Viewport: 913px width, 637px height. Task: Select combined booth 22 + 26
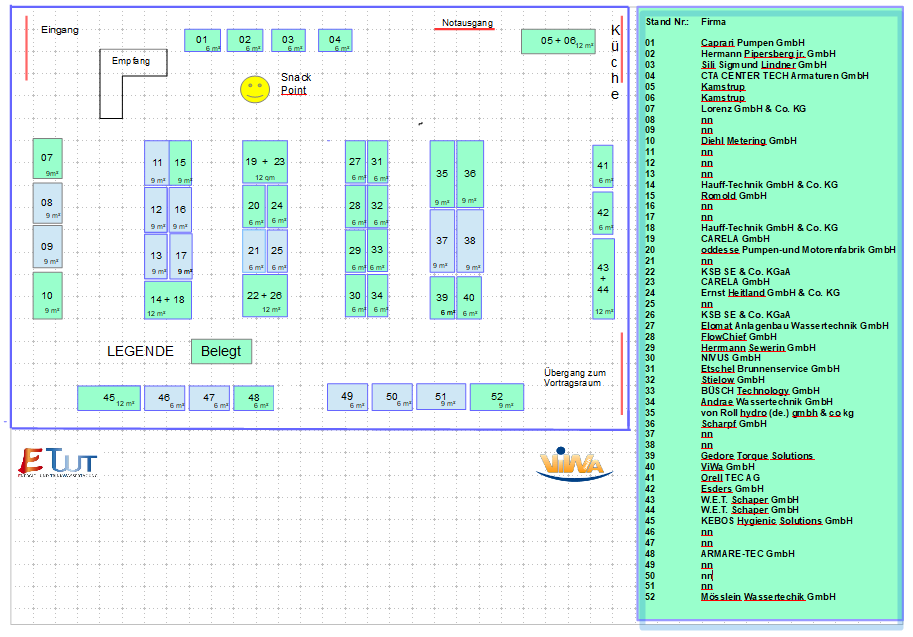point(265,296)
